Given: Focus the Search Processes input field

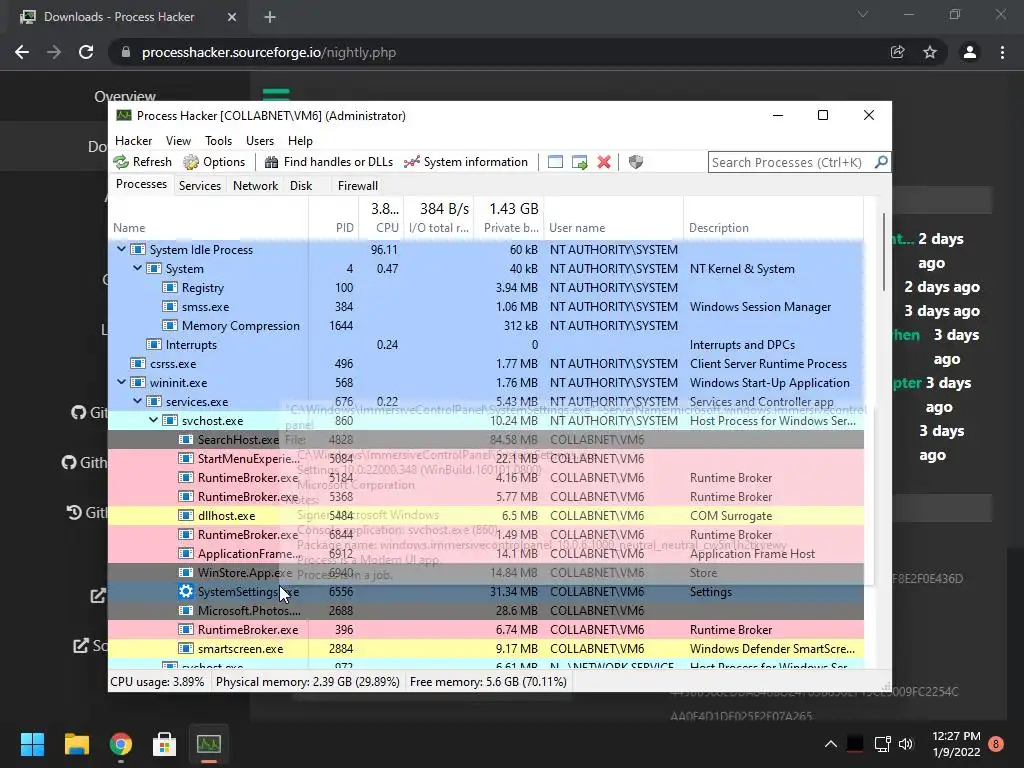Looking at the screenshot, I should tap(790, 162).
